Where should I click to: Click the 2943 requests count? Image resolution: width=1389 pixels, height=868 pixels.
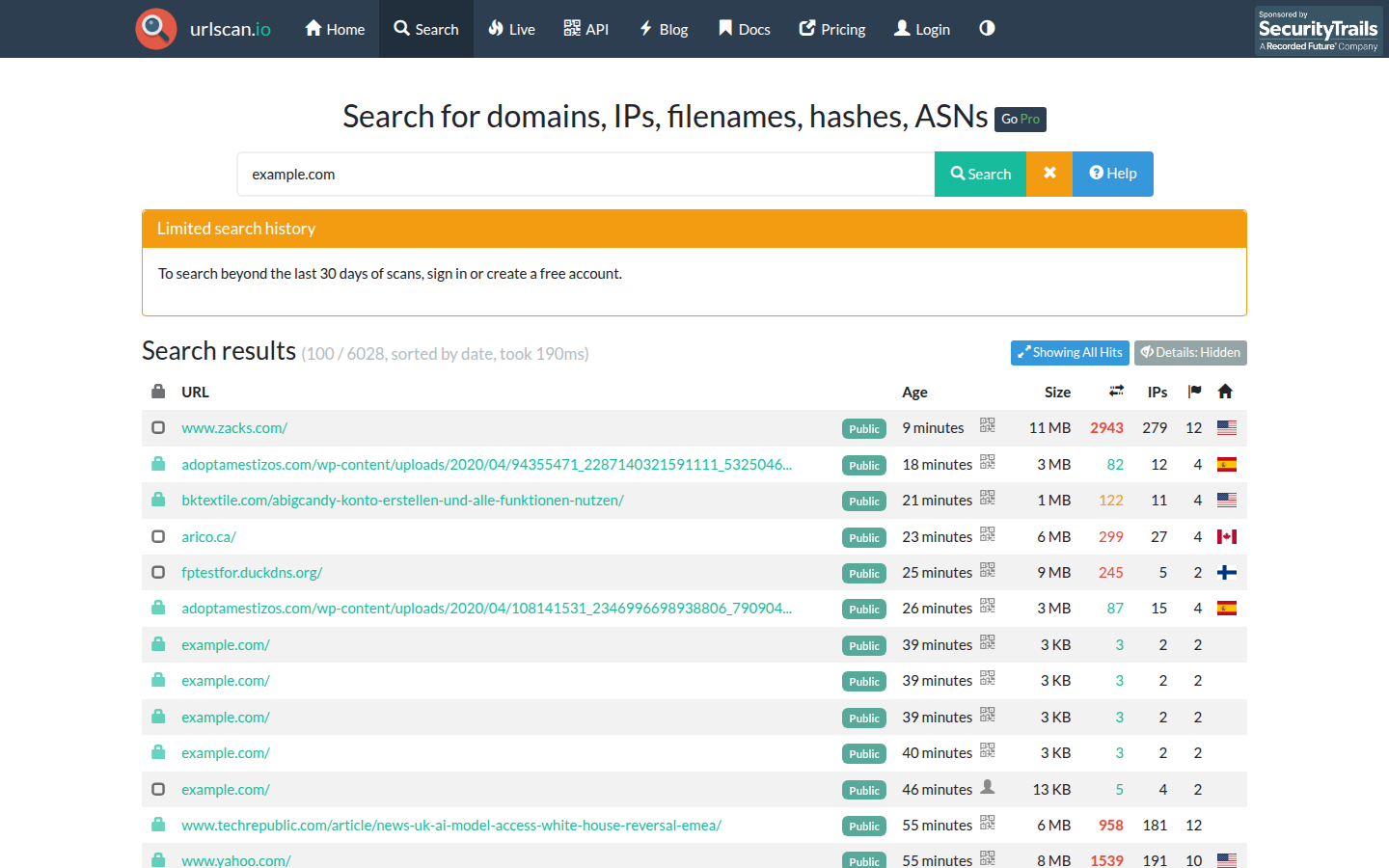[x=1107, y=428]
